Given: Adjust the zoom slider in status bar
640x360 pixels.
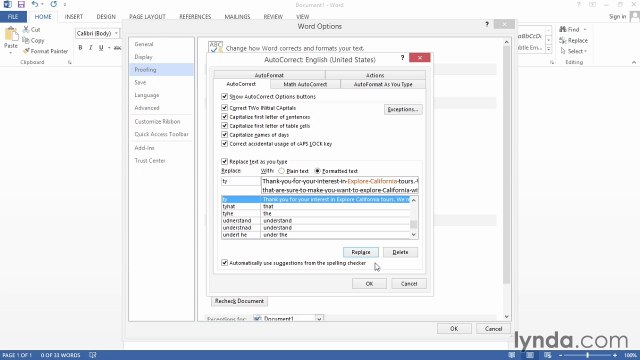Looking at the screenshot, I should pos(587,355).
